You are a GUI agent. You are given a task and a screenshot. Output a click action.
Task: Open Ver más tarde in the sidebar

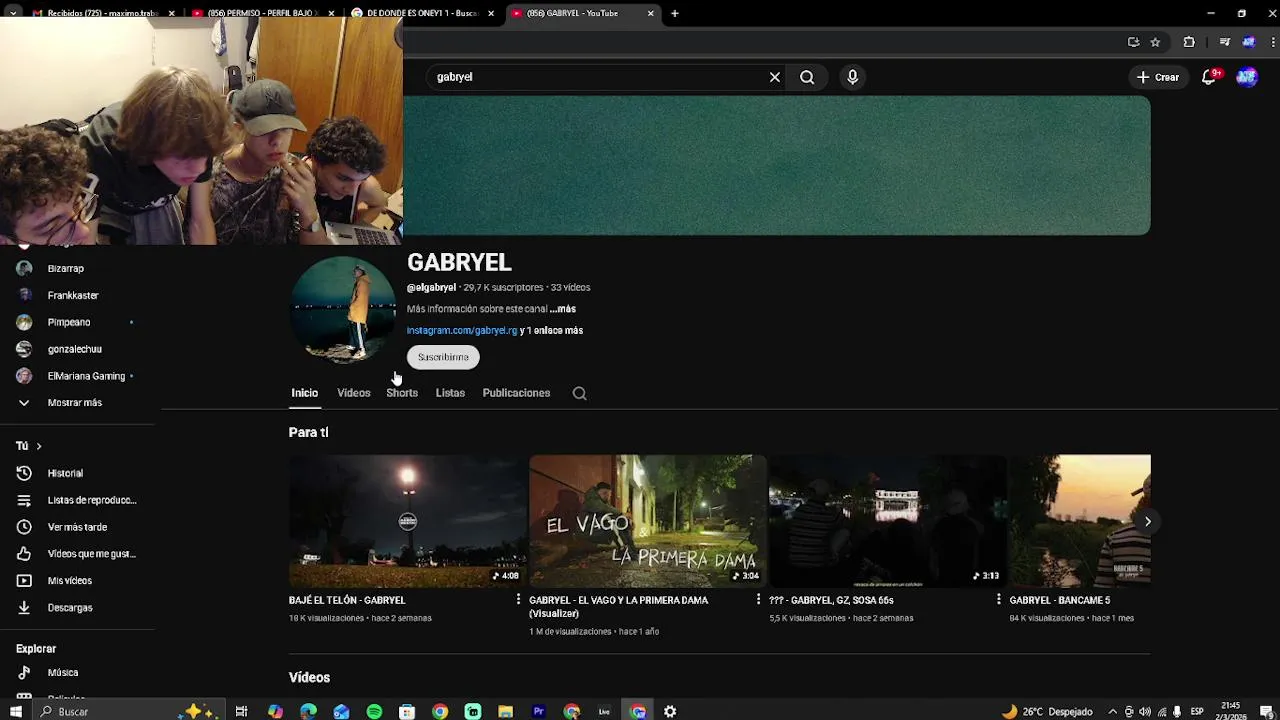pos(77,527)
